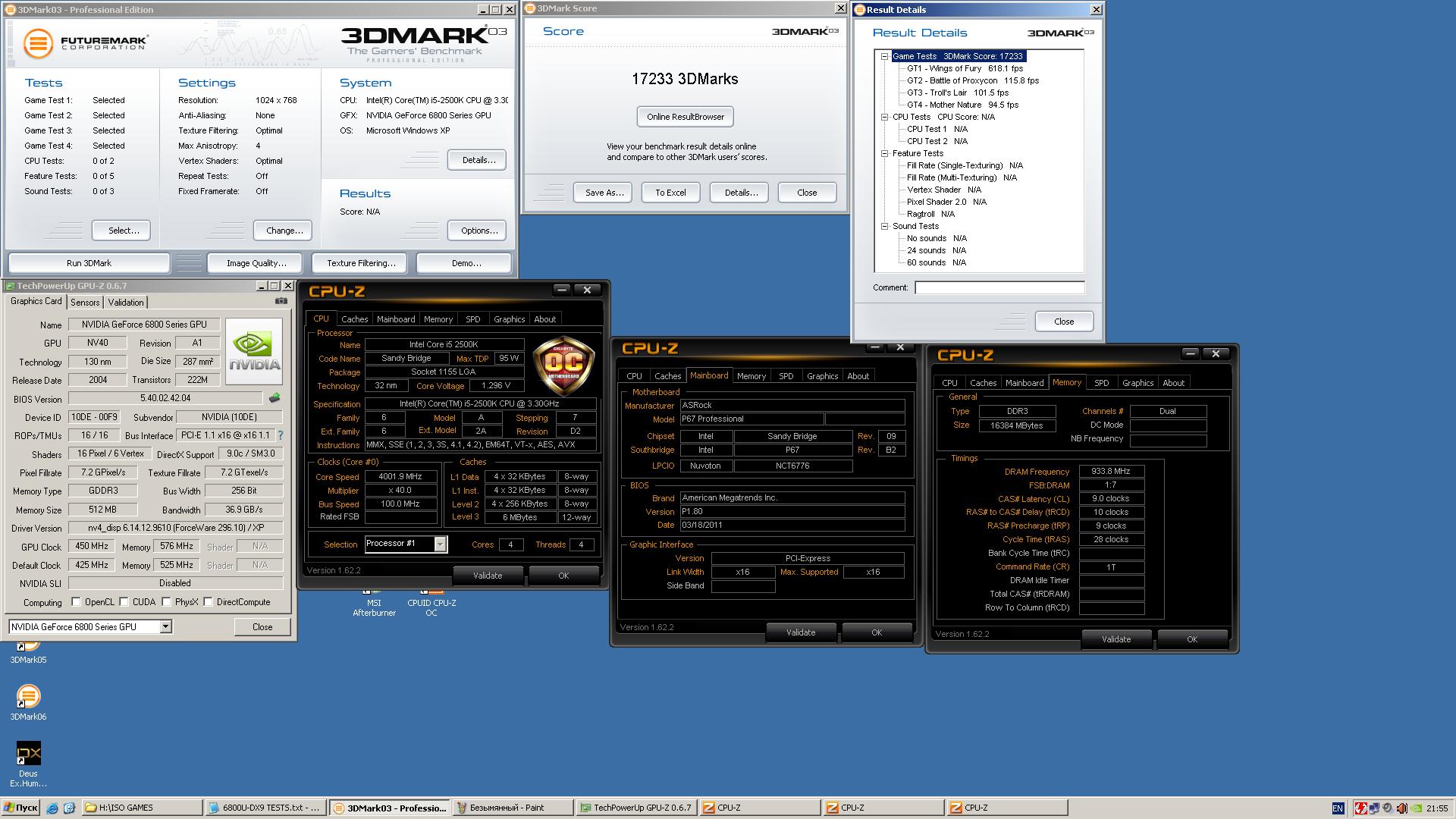Click the taskbar clock showing 21:55
The width and height of the screenshot is (1456, 819).
[1436, 808]
